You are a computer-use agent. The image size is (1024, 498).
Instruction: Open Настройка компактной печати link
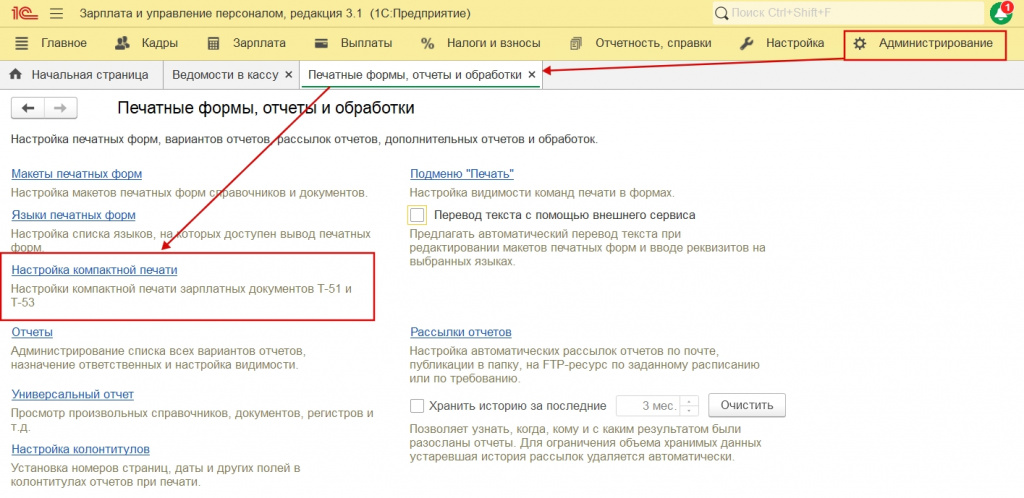[94, 270]
